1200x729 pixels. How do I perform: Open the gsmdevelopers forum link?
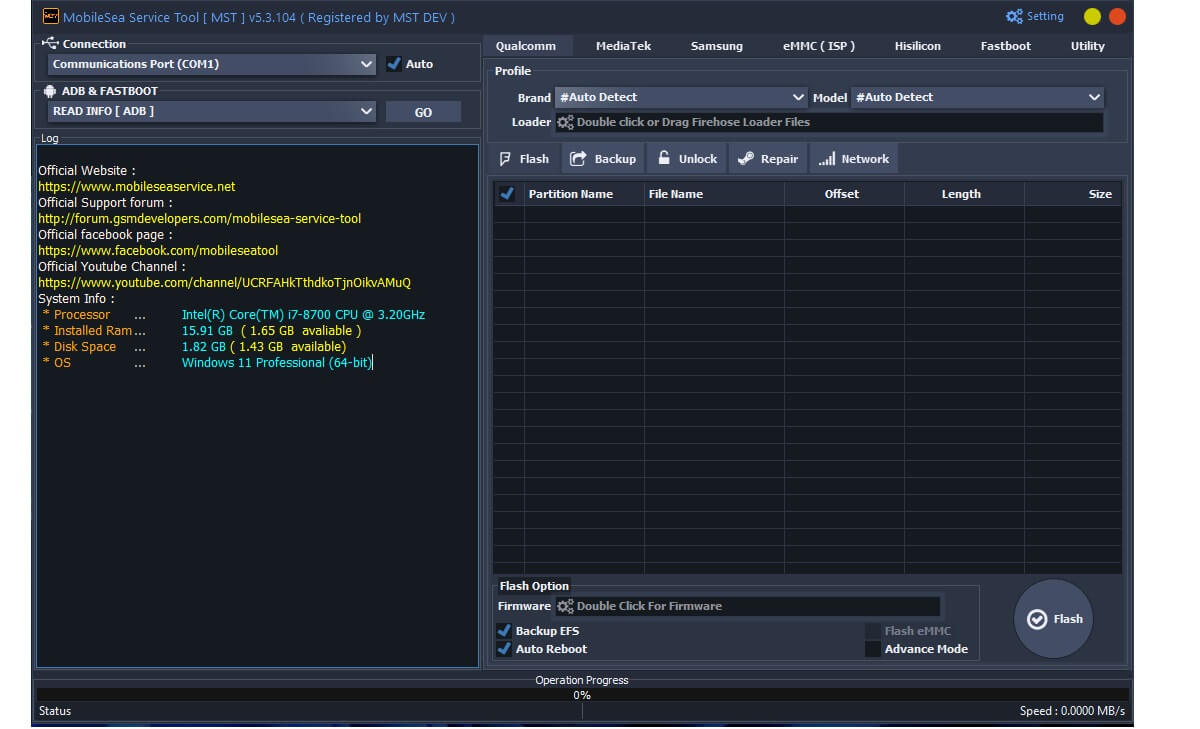point(200,219)
